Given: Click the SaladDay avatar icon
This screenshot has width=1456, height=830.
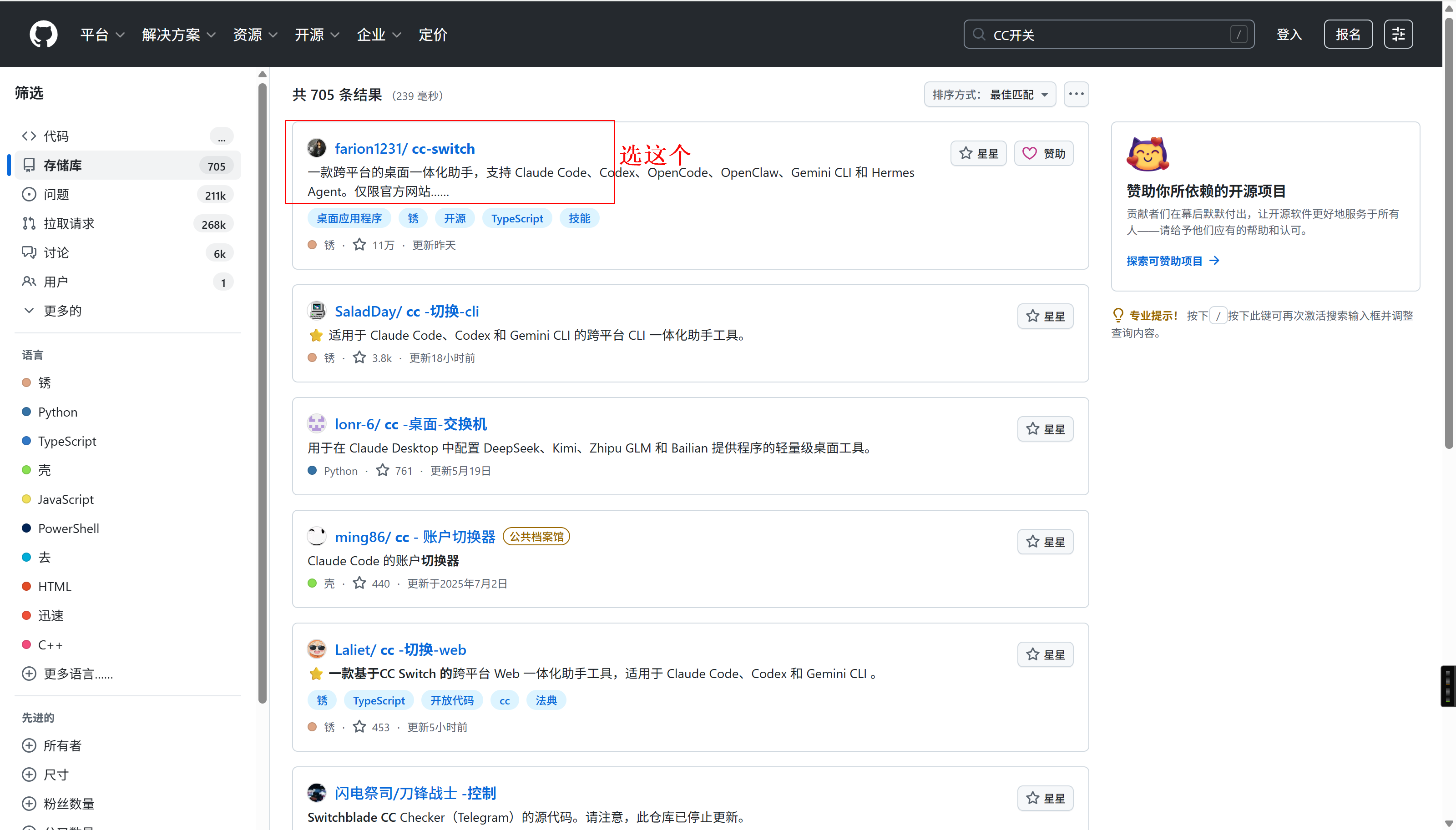Looking at the screenshot, I should pyautogui.click(x=317, y=311).
